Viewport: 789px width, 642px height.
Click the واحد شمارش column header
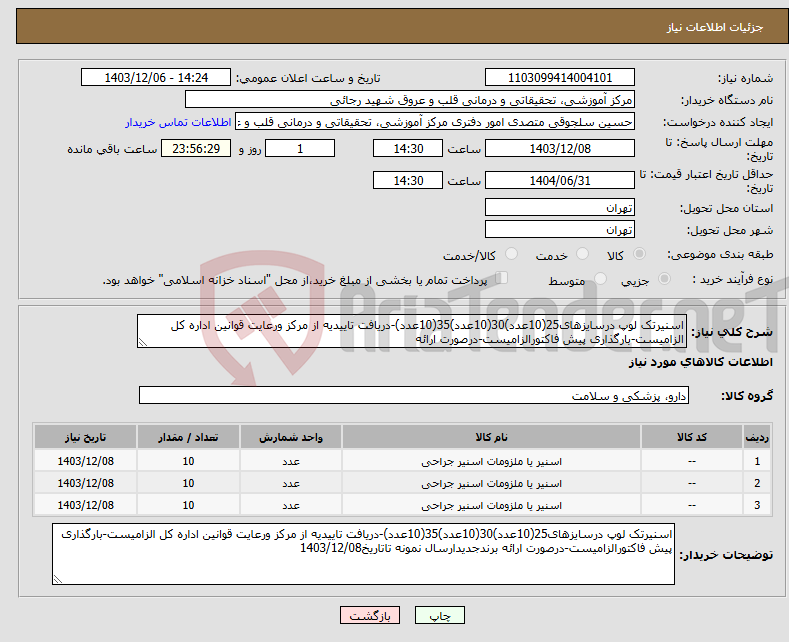pos(291,437)
